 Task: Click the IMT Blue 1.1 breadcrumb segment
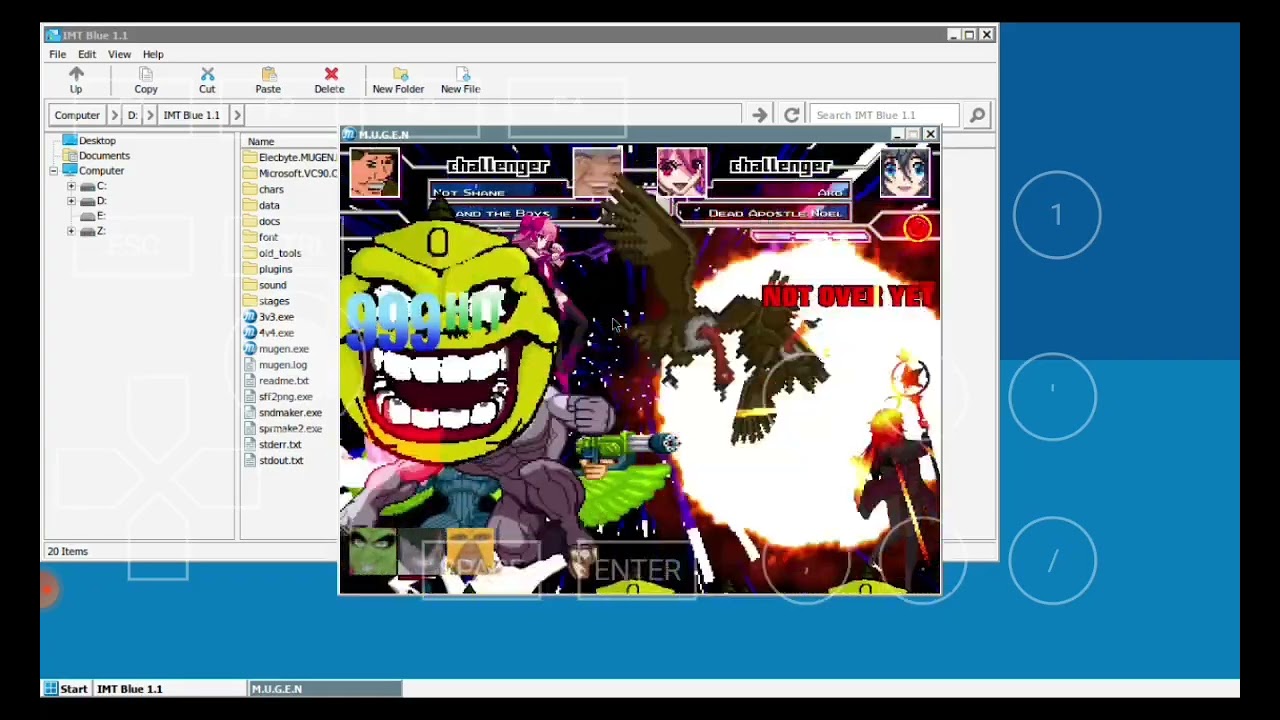coord(192,115)
